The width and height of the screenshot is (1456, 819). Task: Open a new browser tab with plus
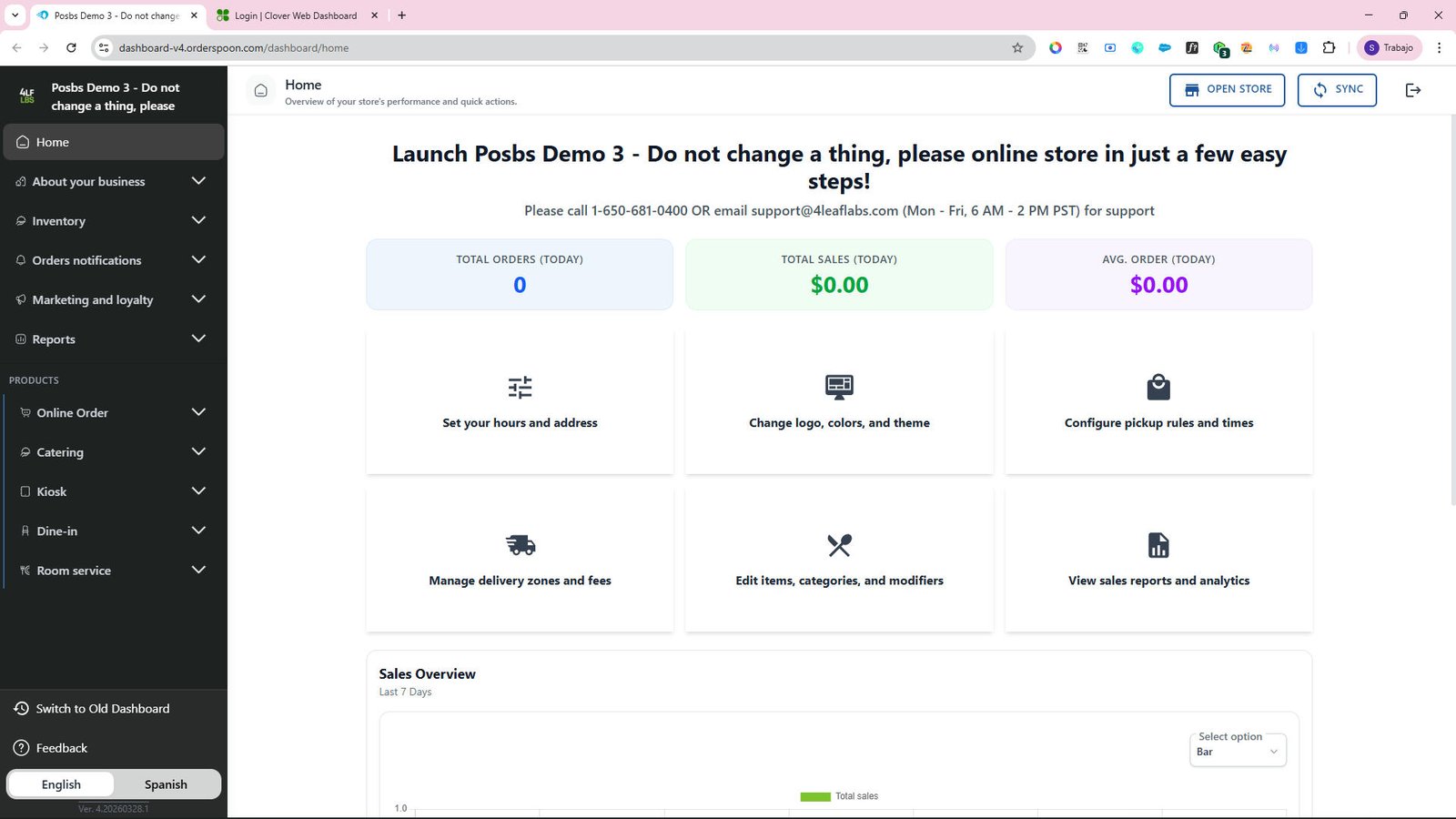point(401,15)
